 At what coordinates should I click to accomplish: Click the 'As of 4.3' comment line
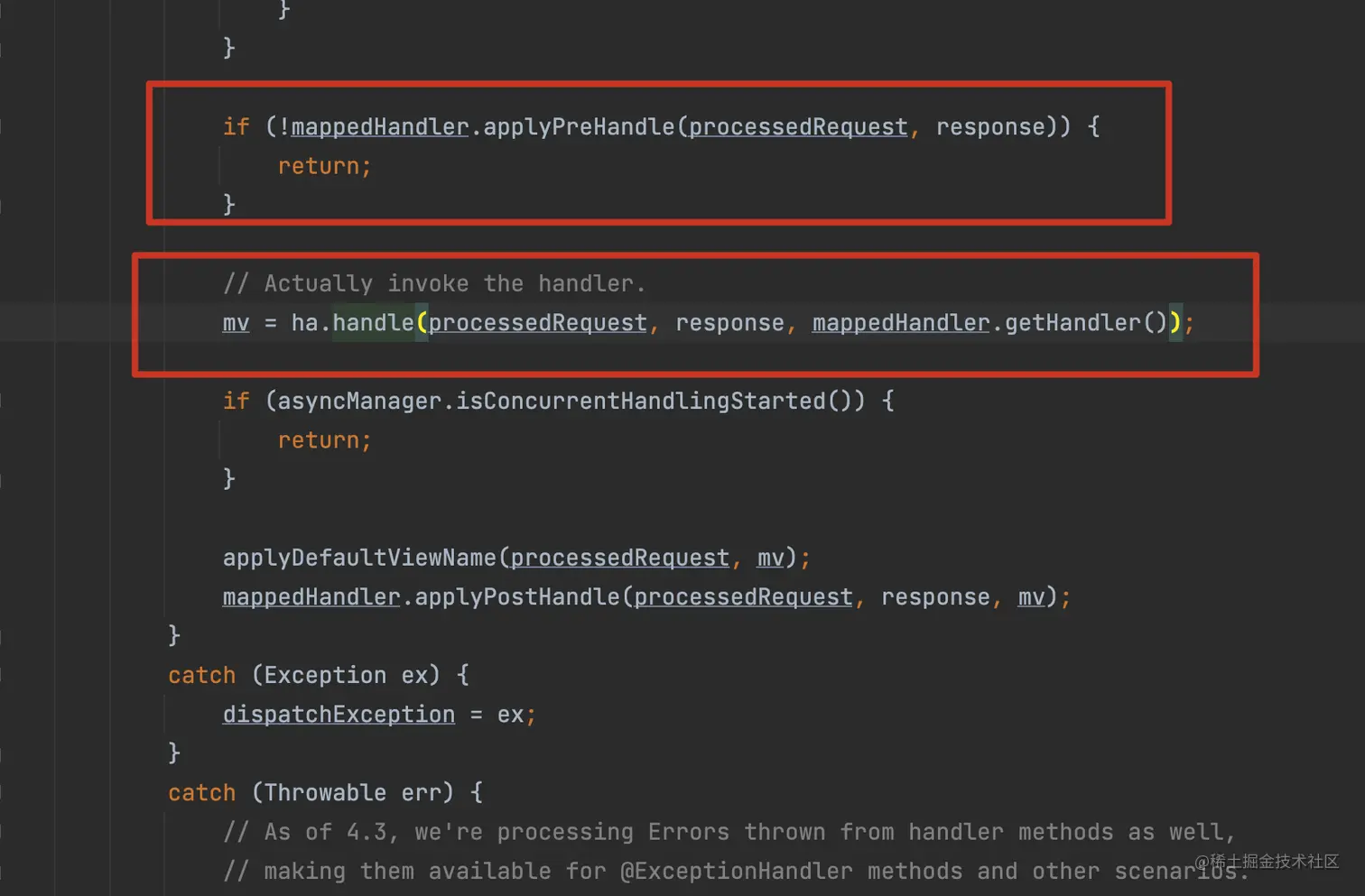tap(729, 832)
